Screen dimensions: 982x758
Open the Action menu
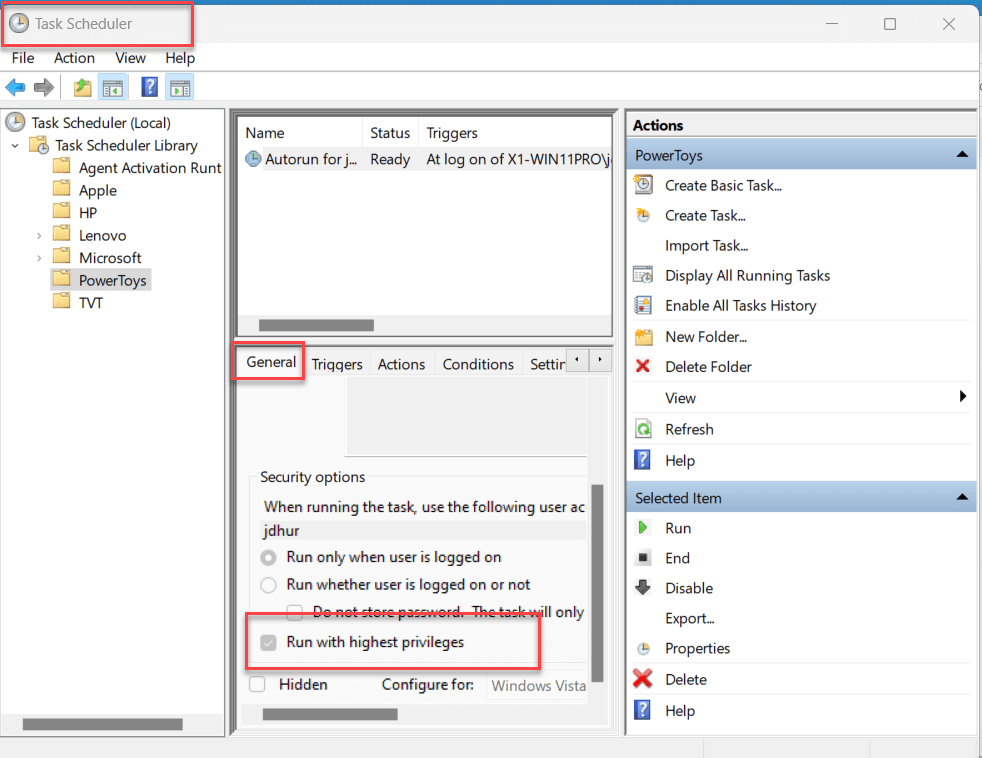click(74, 58)
